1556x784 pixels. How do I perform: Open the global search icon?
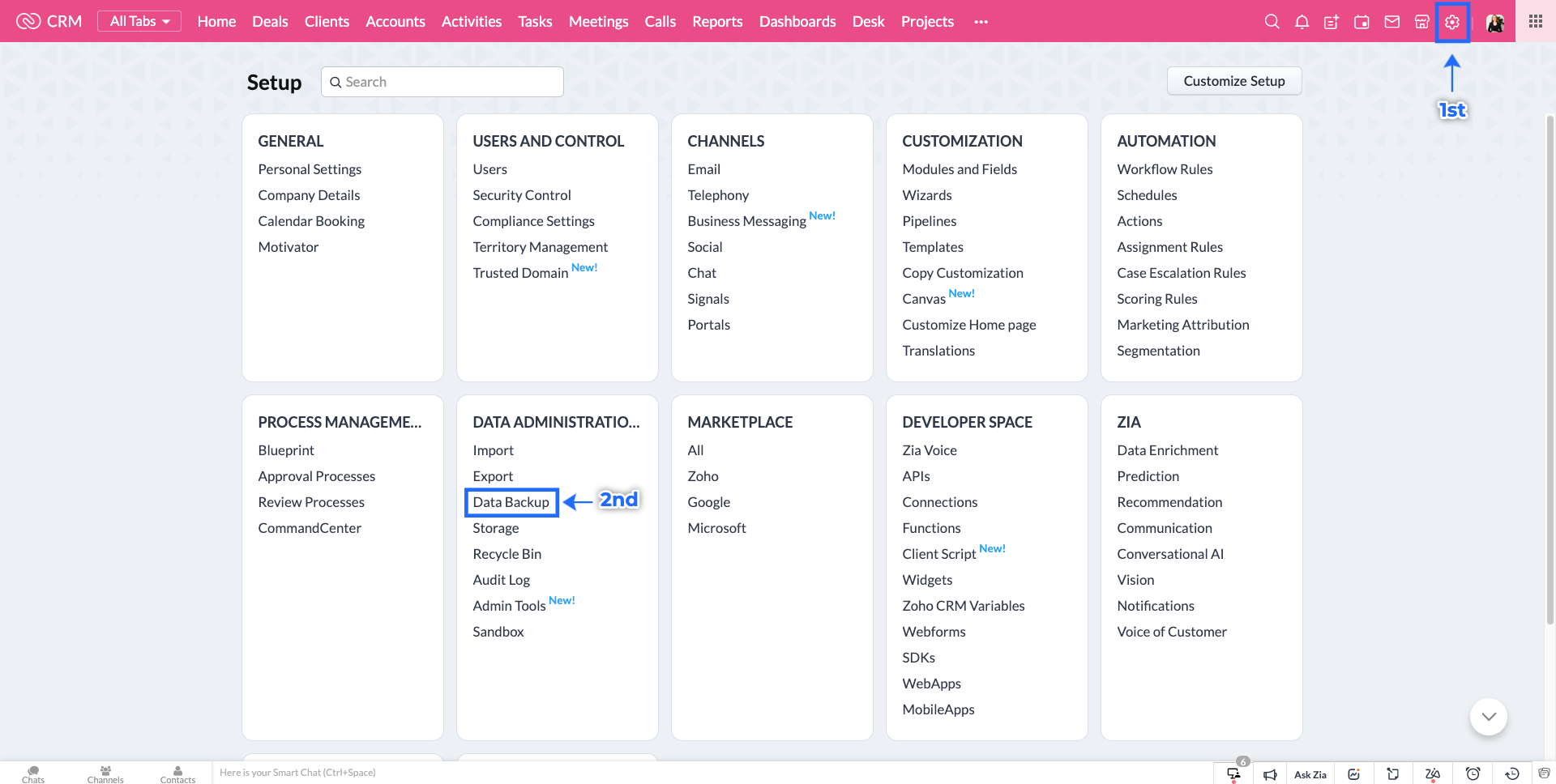(x=1272, y=22)
